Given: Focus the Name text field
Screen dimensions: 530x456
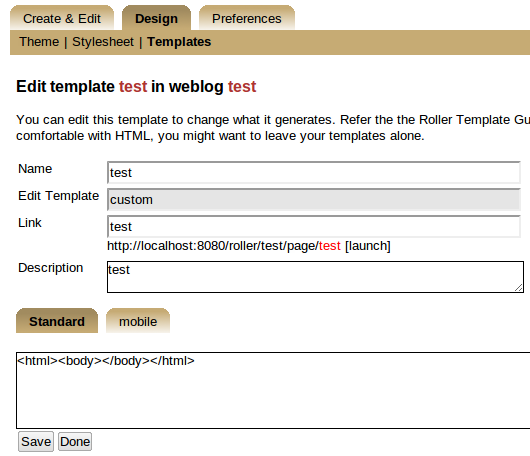Looking at the screenshot, I should [314, 173].
